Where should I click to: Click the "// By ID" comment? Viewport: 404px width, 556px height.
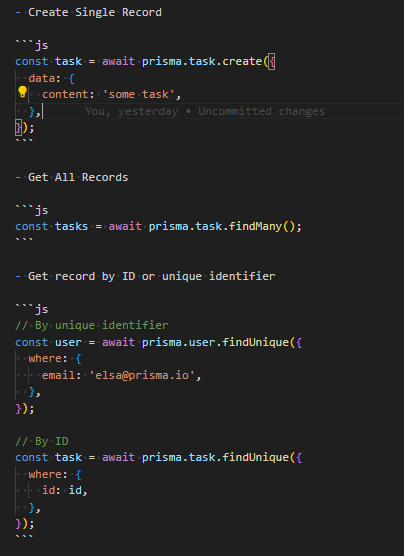(x=41, y=441)
